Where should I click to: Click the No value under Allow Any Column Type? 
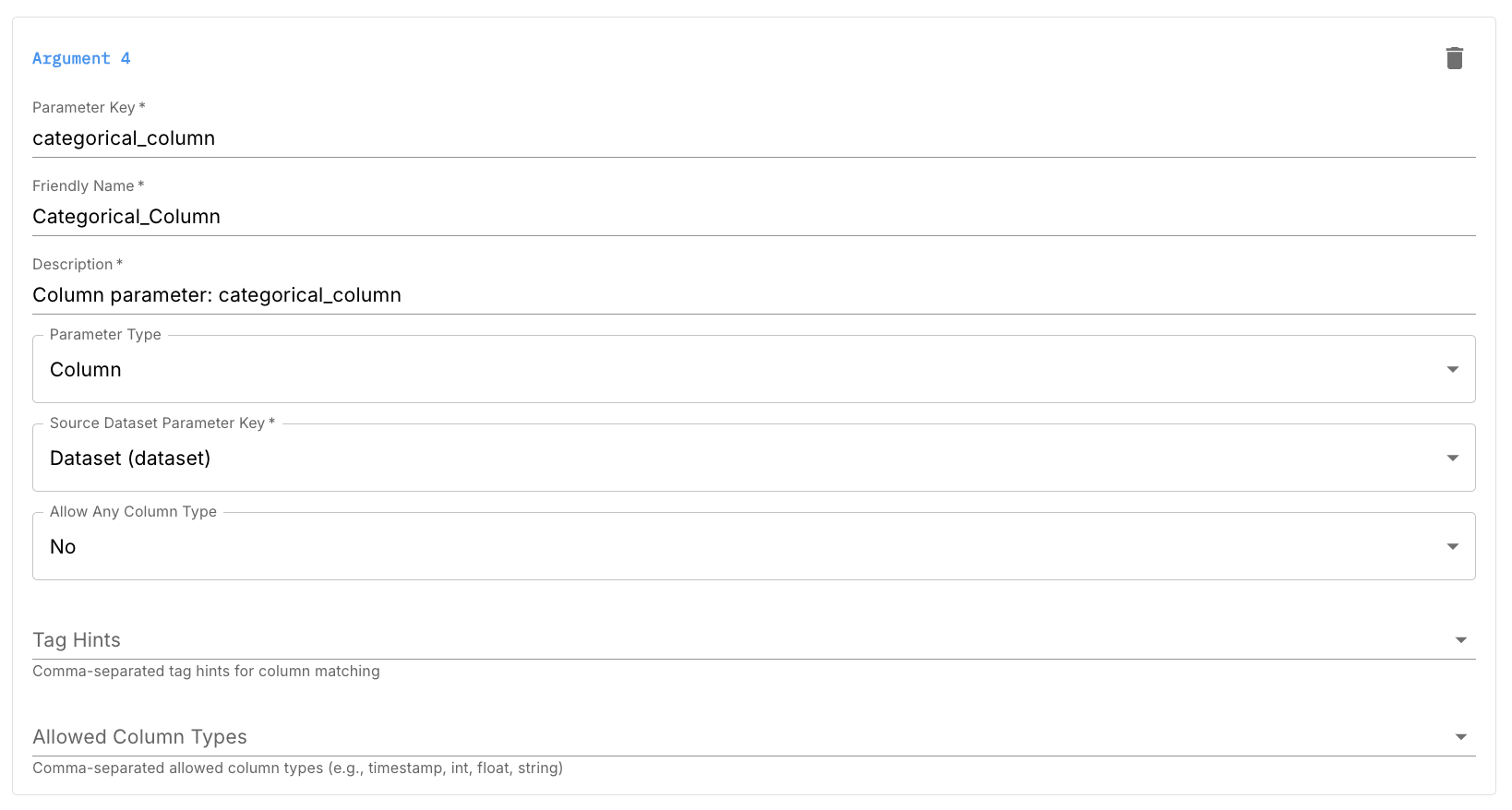(63, 546)
